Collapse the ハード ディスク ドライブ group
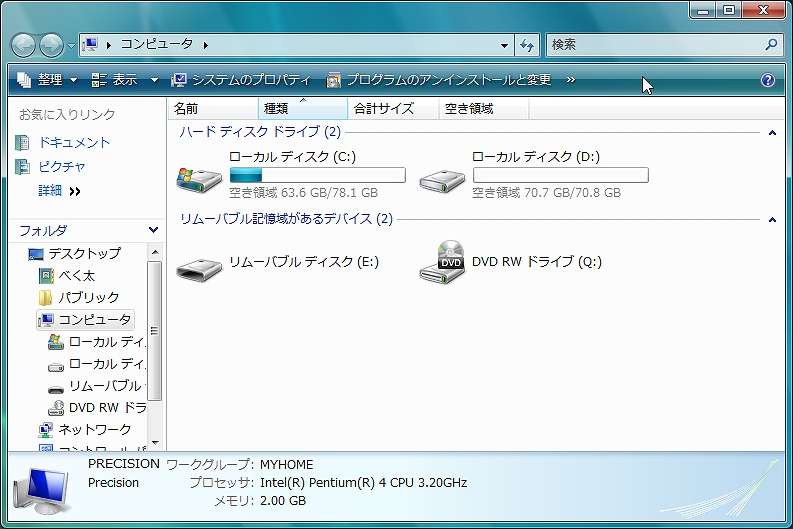 [x=772, y=132]
